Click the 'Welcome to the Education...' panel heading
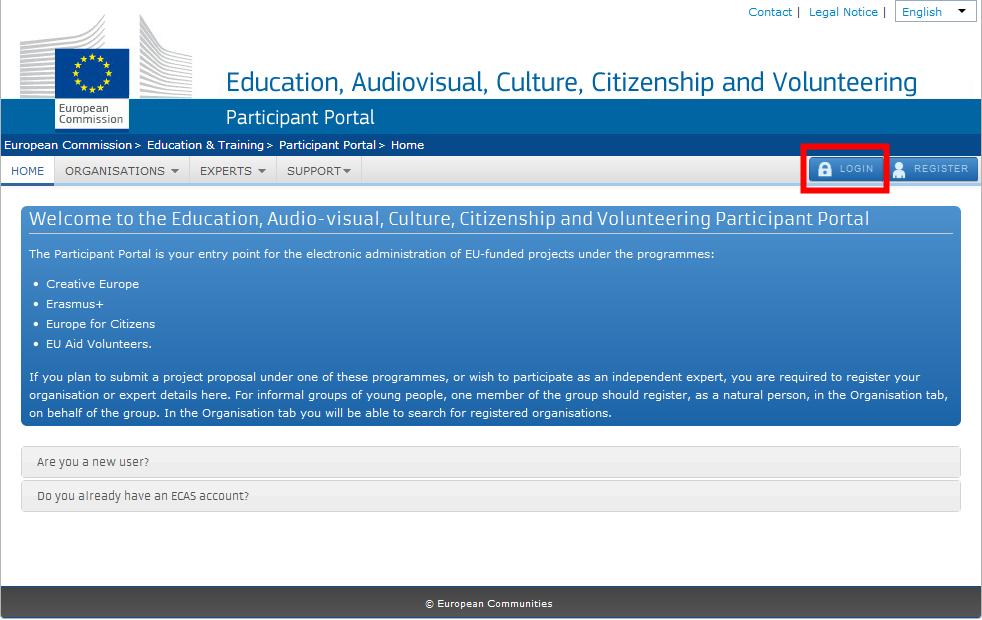This screenshot has width=982, height=620. pos(449,219)
